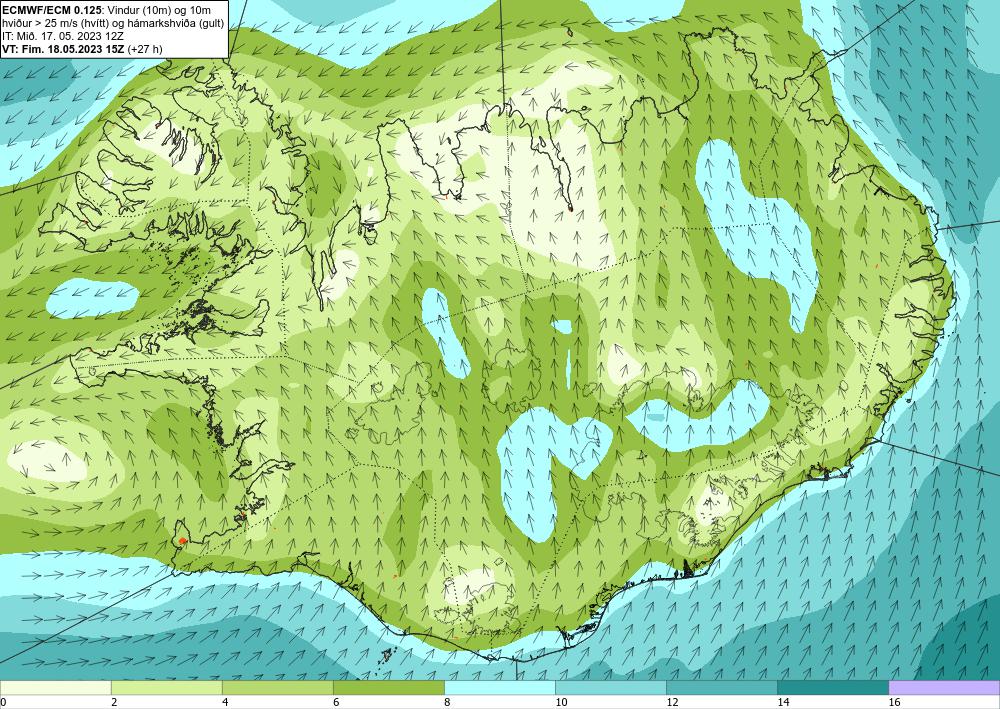Click the legend scale label '12'
1000x709 pixels.
click(x=672, y=702)
